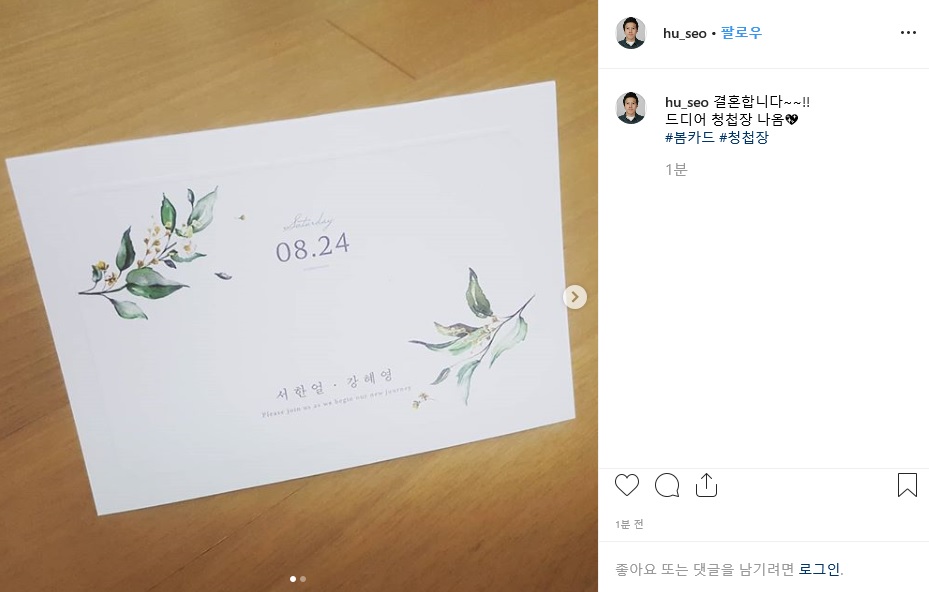This screenshot has width=929, height=592.
Task: Click the share upload icon
Action: pyautogui.click(x=706, y=485)
